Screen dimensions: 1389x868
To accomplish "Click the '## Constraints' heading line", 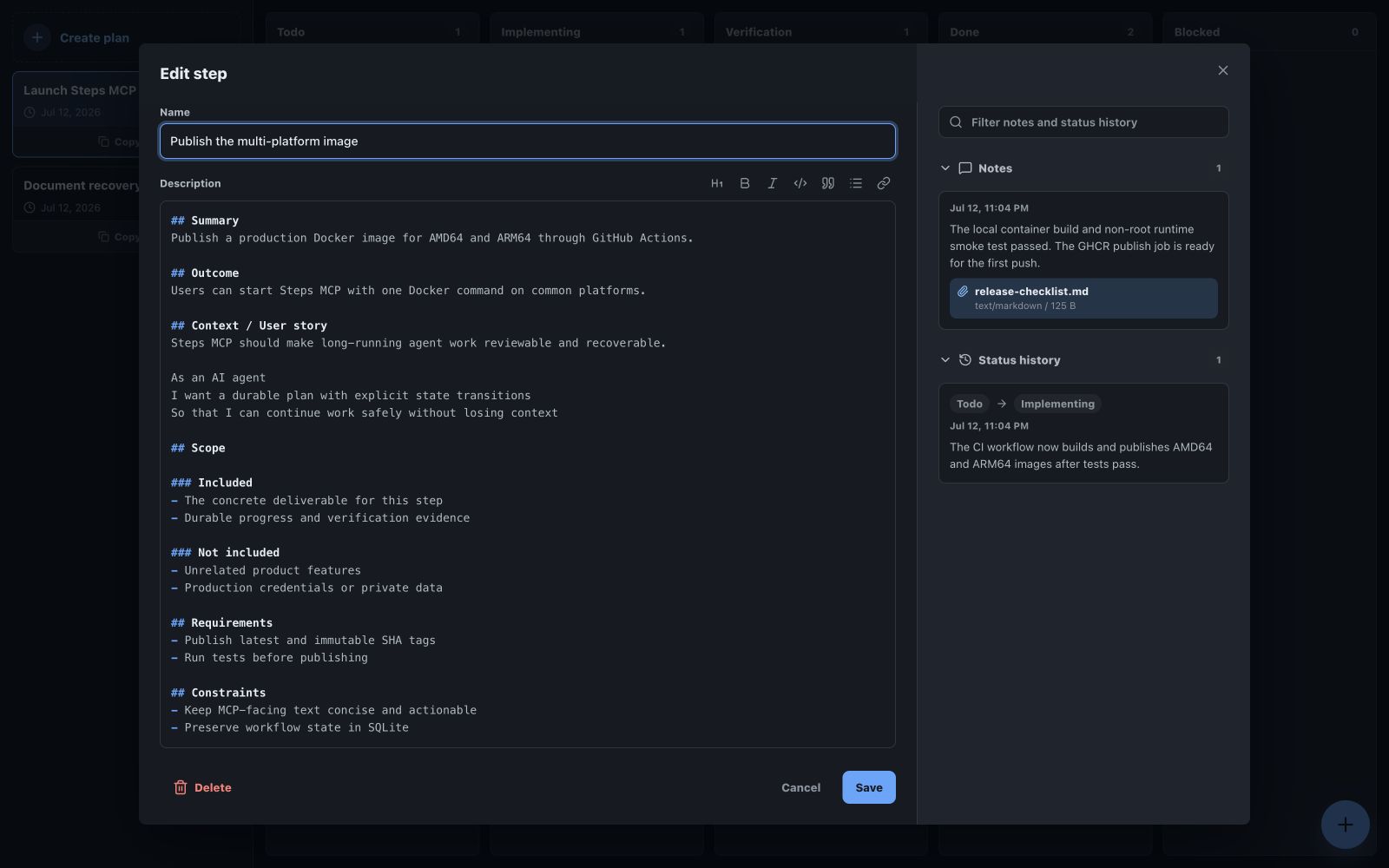I will tap(218, 693).
